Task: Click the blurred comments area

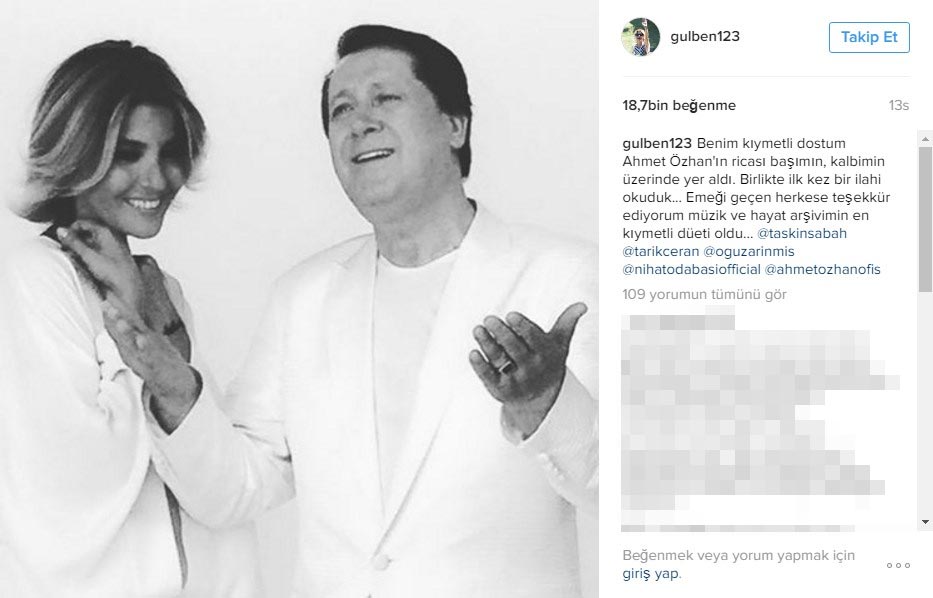Action: click(x=760, y=418)
